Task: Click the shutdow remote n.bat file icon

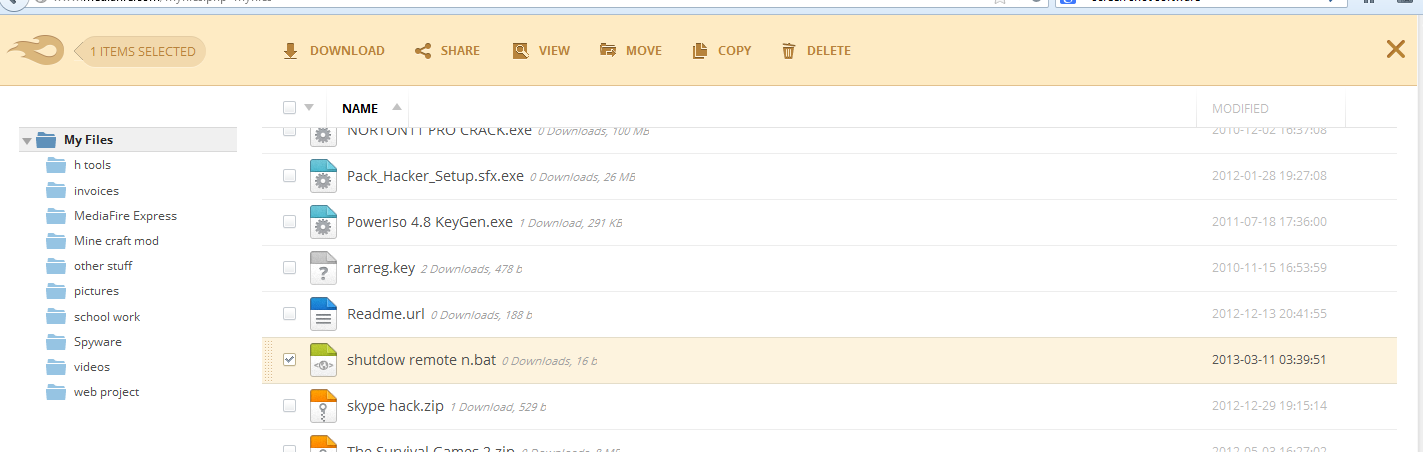Action: tap(323, 360)
